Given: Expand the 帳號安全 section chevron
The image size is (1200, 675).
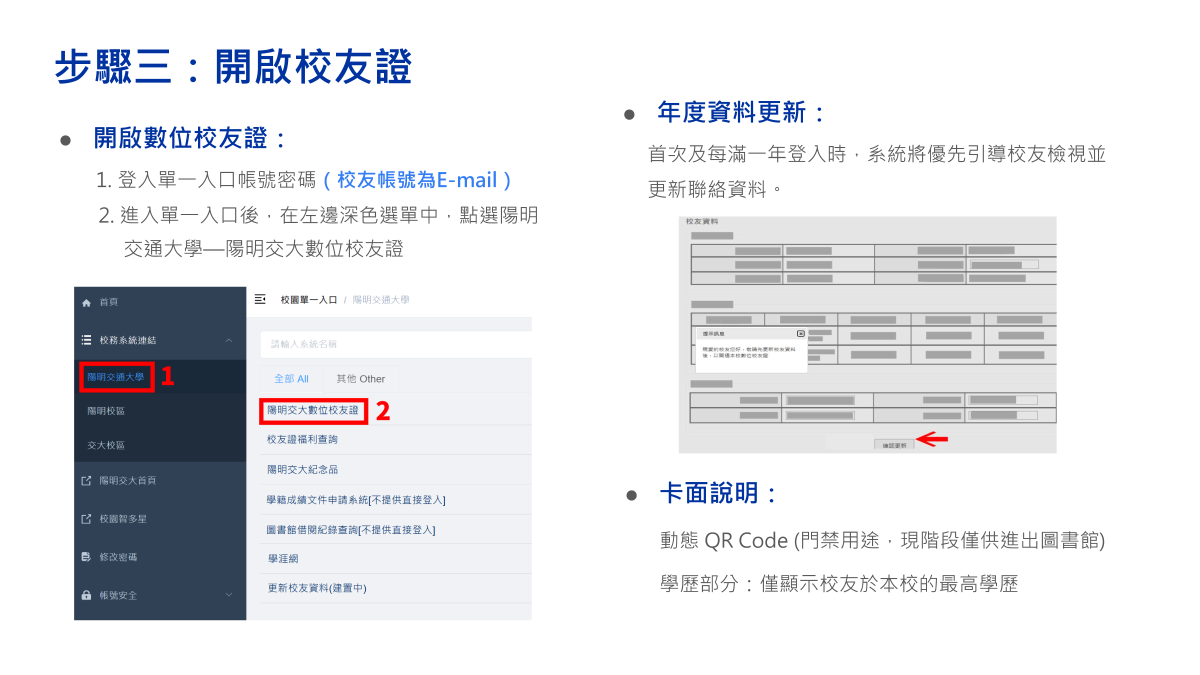Looking at the screenshot, I should coord(227,594).
